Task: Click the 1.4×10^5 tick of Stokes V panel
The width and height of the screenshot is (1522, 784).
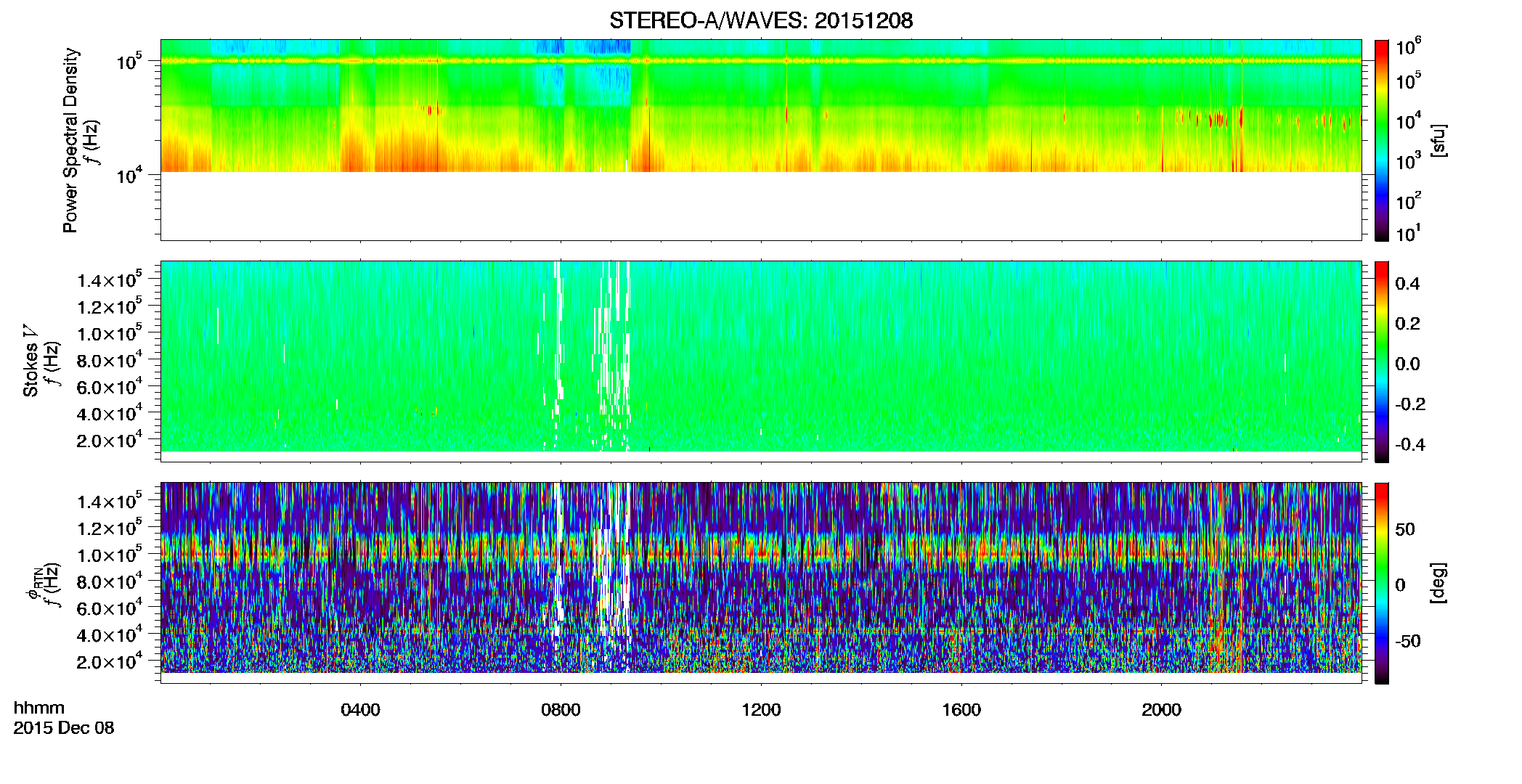Action: tap(110, 280)
